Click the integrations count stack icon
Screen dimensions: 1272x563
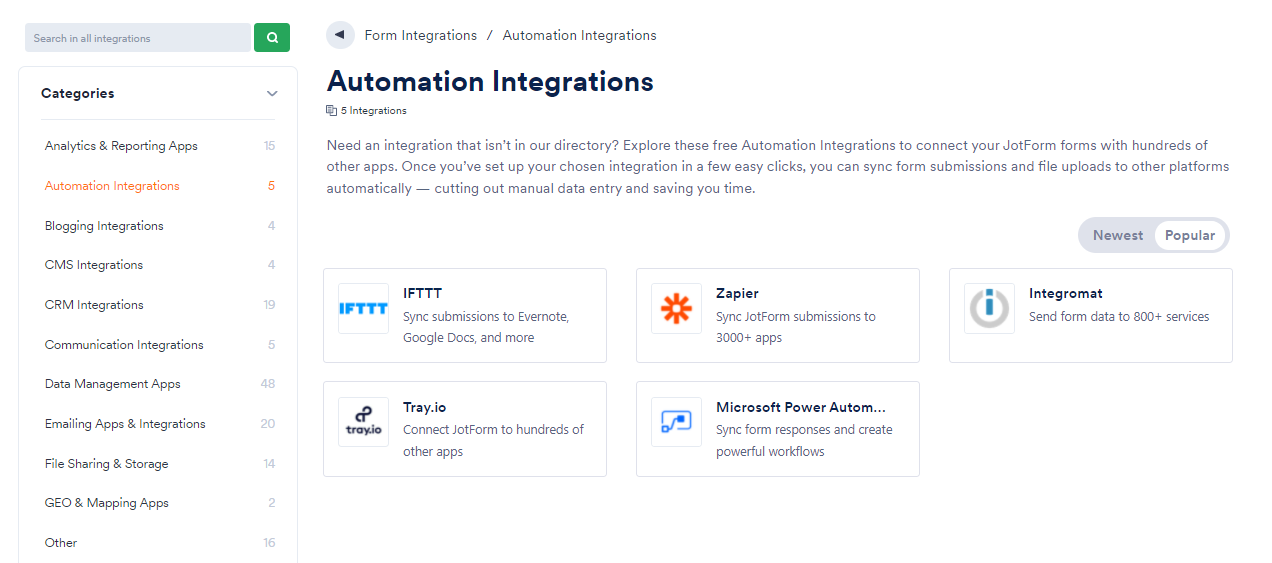[x=332, y=111]
